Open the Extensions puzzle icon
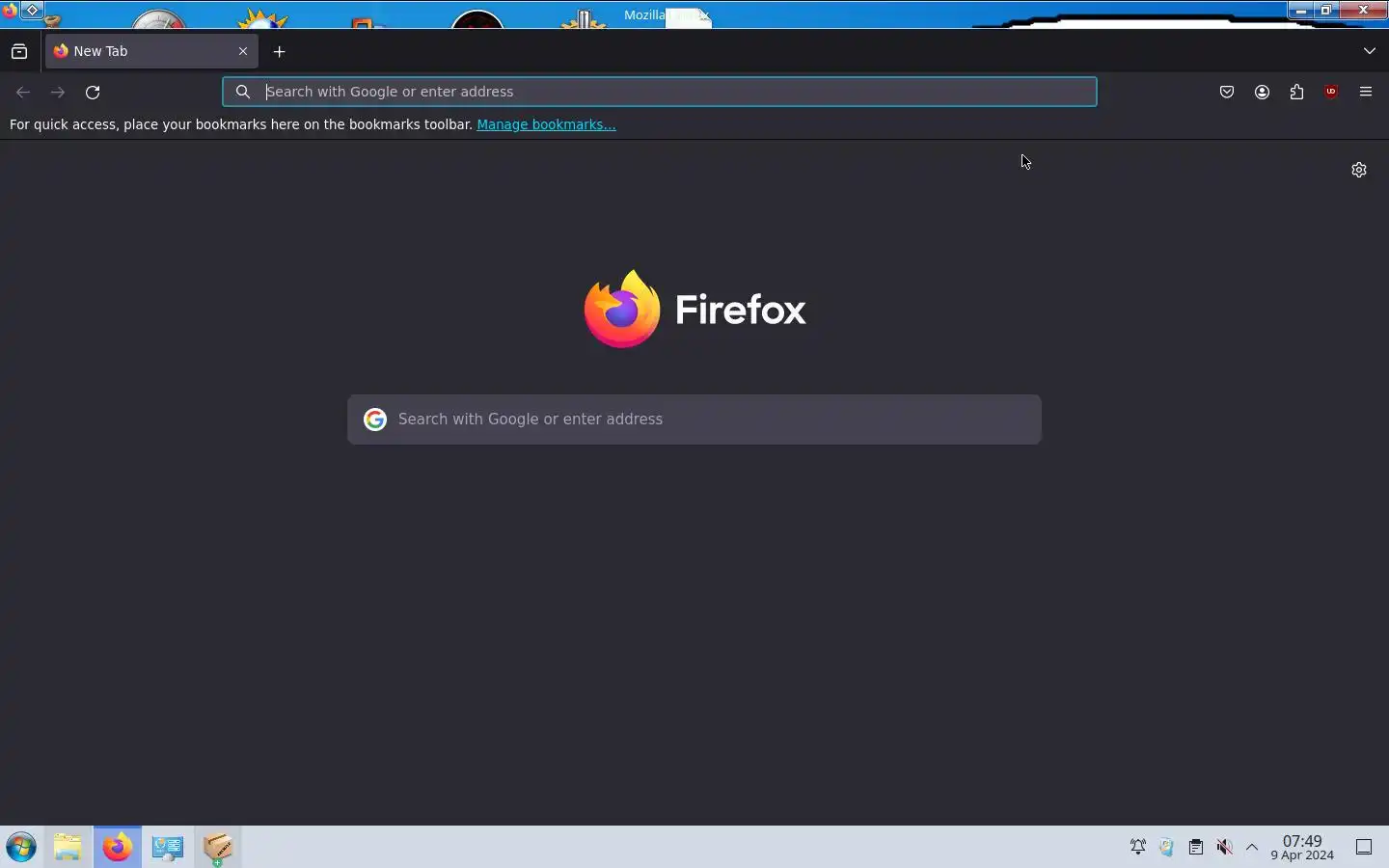The height and width of the screenshot is (868, 1389). tap(1298, 93)
